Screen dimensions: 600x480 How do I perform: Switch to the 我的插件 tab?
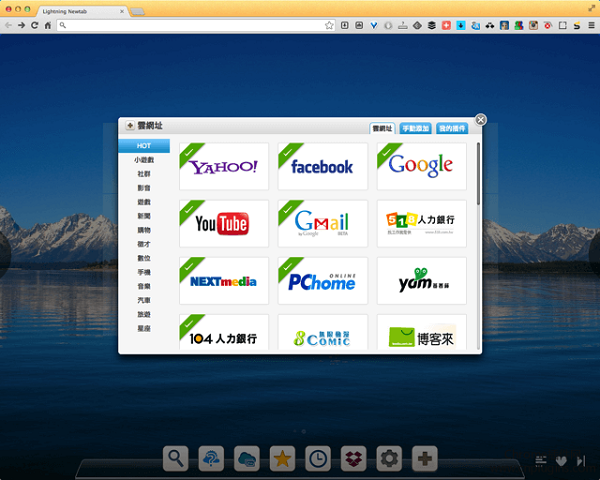coord(452,129)
